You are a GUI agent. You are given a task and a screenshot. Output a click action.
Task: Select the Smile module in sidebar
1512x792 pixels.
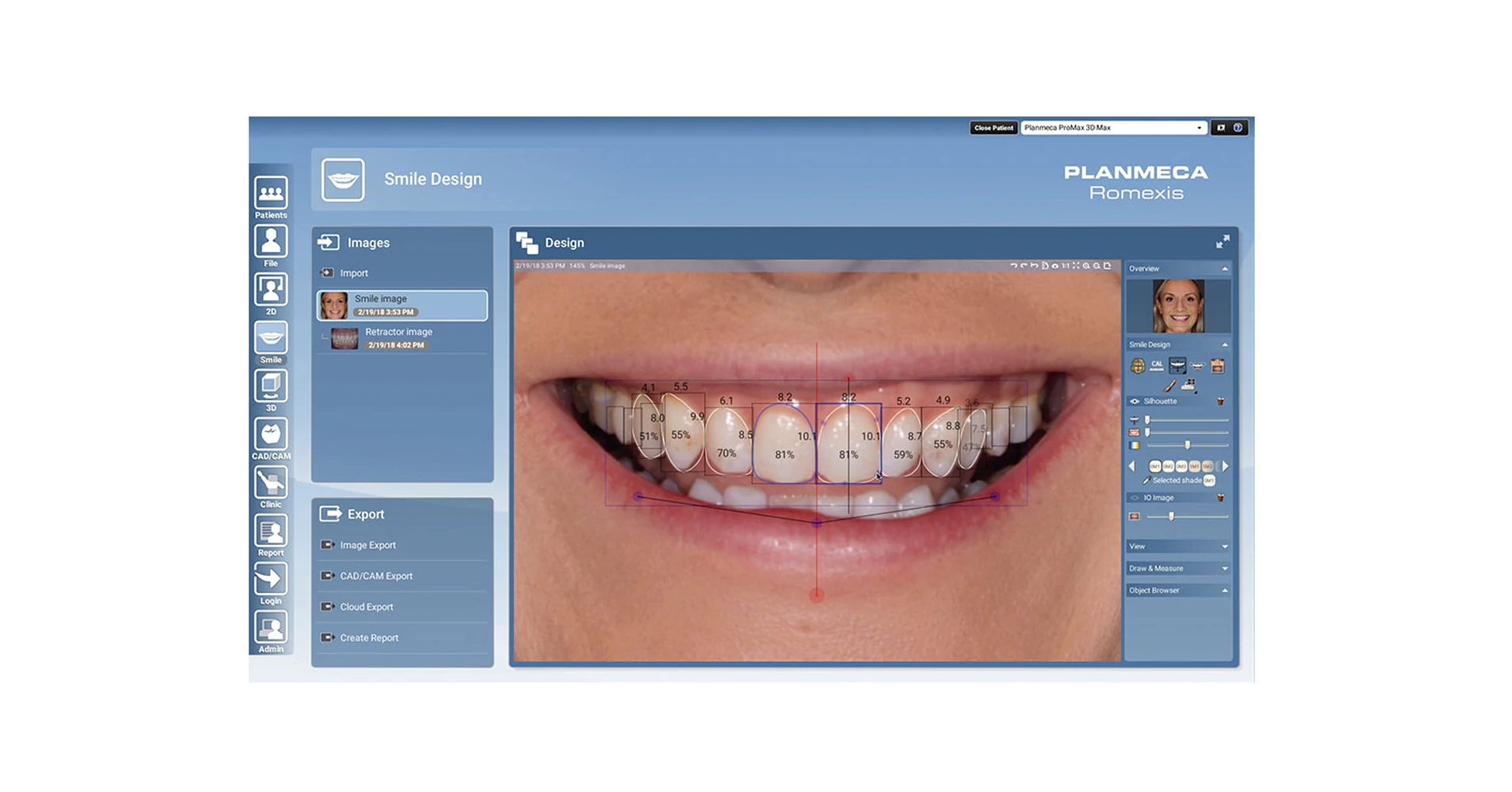(270, 338)
